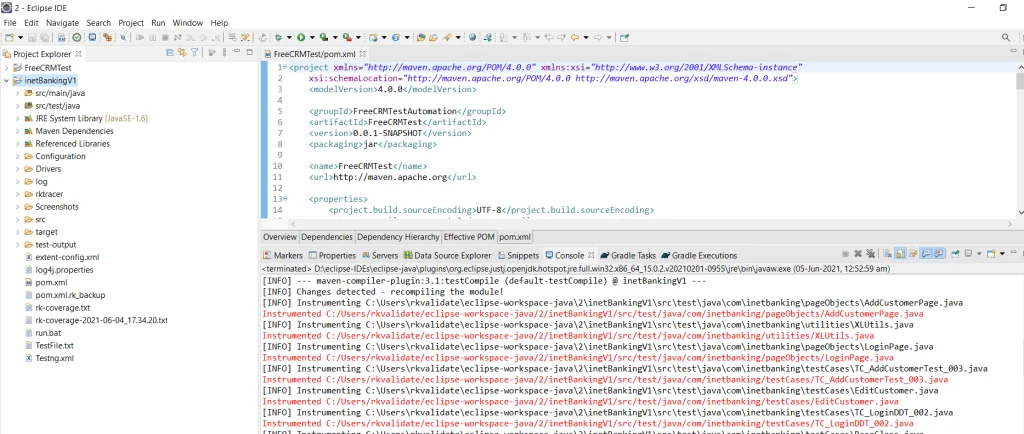The width and height of the screenshot is (1024, 434).
Task: Select the Screenshots folder
Action: click(x=56, y=207)
